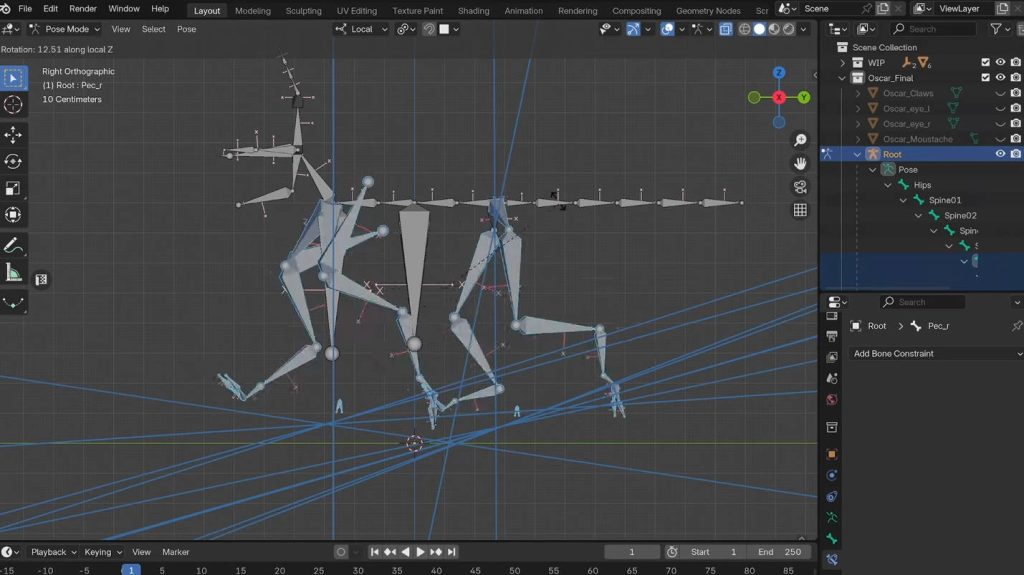Click the End frame field showing 250

779,552
